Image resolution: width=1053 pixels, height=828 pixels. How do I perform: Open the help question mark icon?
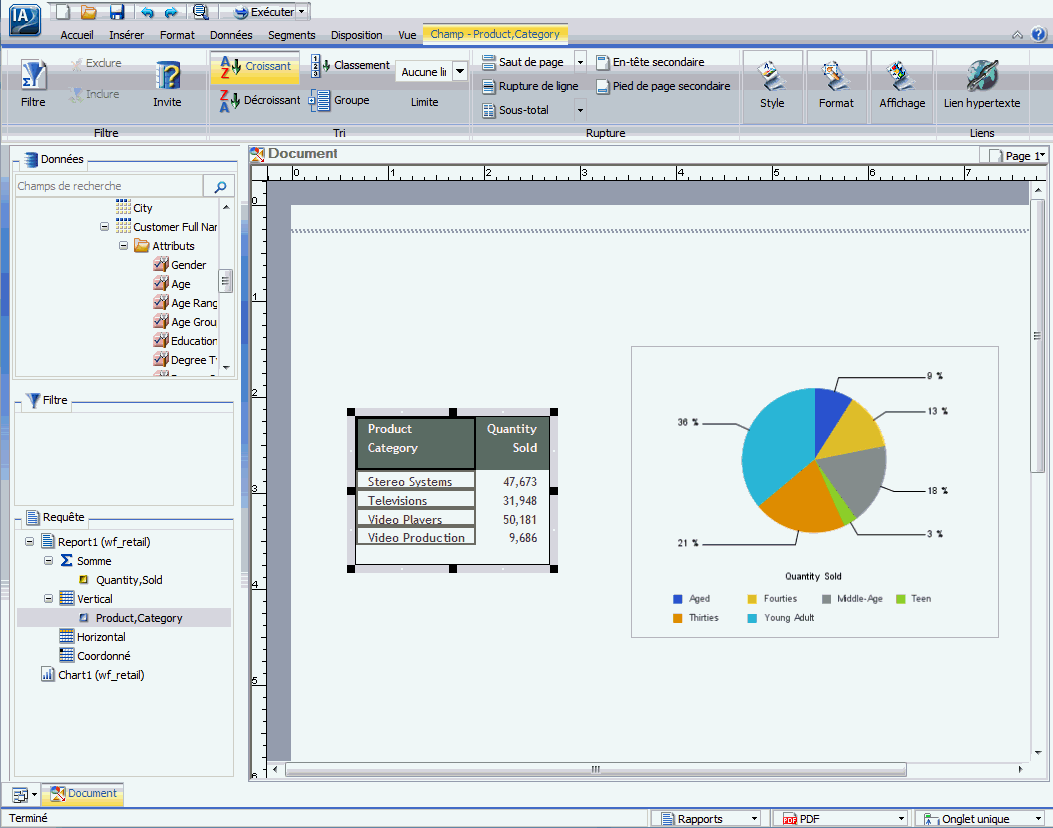tap(1038, 34)
